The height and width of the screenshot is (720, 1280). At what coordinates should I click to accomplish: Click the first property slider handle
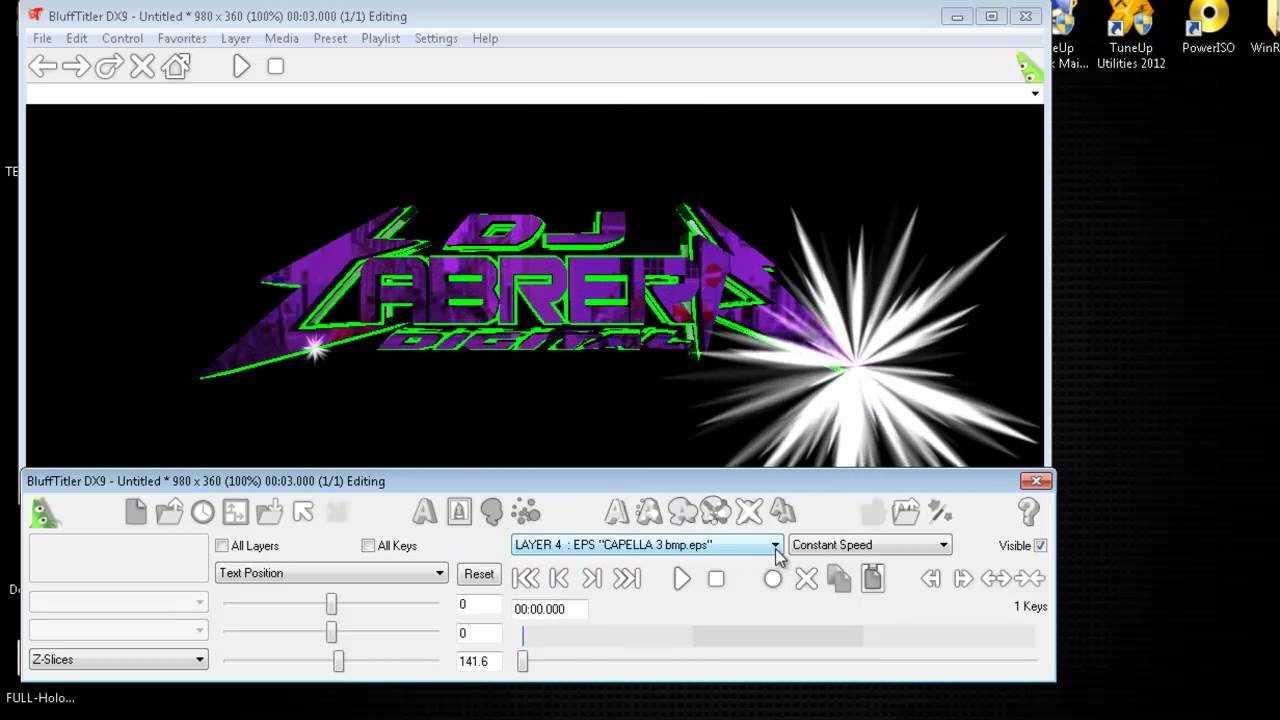pos(331,604)
